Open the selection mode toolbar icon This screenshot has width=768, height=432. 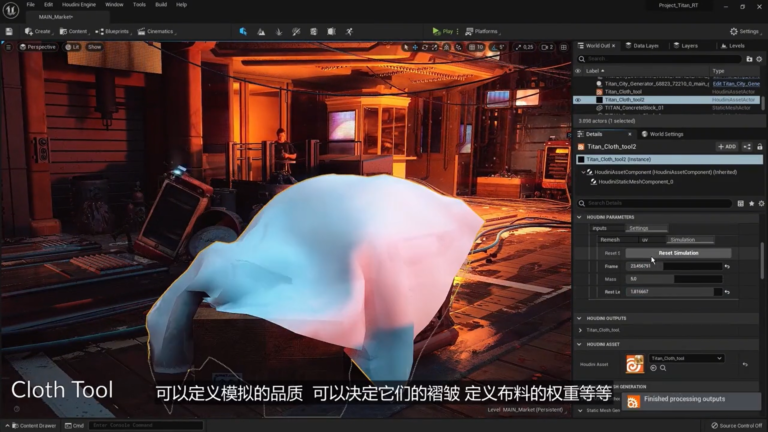tap(243, 31)
